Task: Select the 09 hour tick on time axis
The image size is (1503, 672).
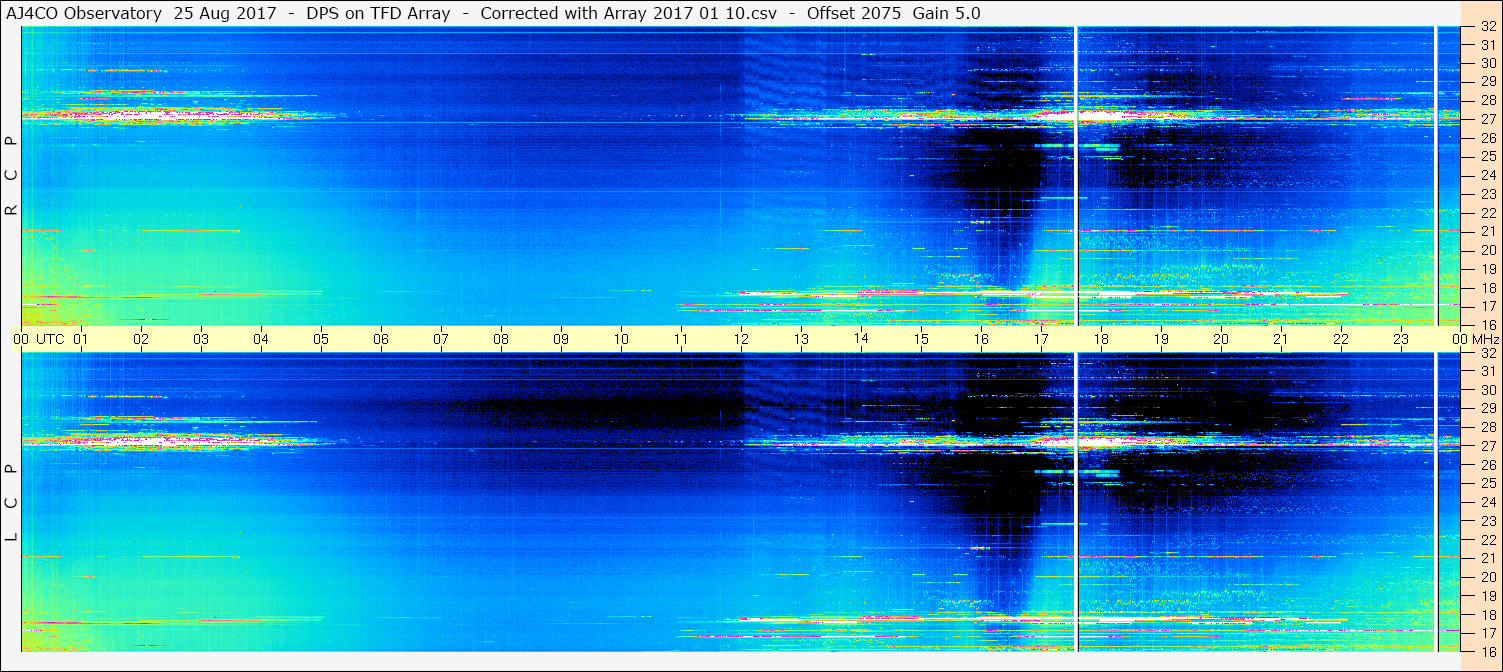Action: point(561,339)
